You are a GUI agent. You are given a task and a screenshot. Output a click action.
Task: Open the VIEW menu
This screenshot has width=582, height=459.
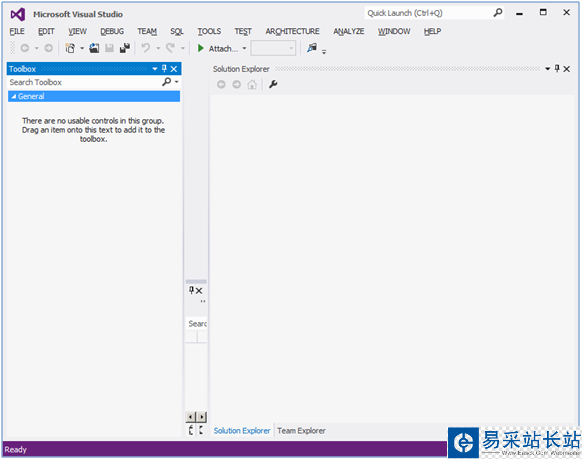[x=77, y=32]
